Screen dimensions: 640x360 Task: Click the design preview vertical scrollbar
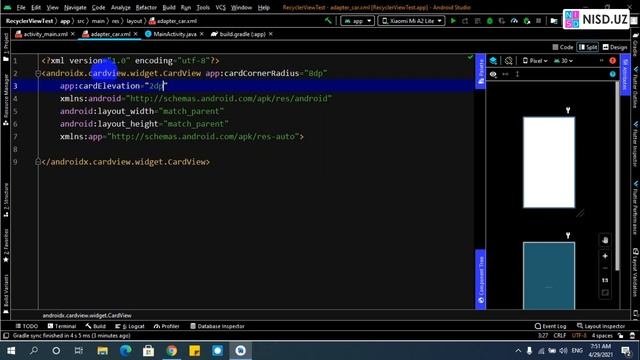[617, 176]
